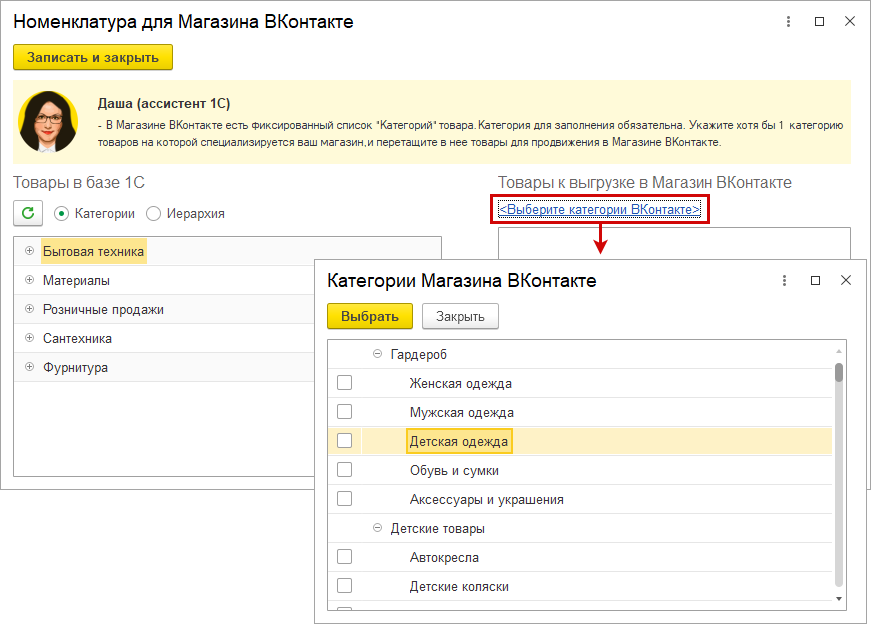Viewport: 871px width, 624px height.
Task: Select the Детская одежда highlighted cell
Action: 459,441
